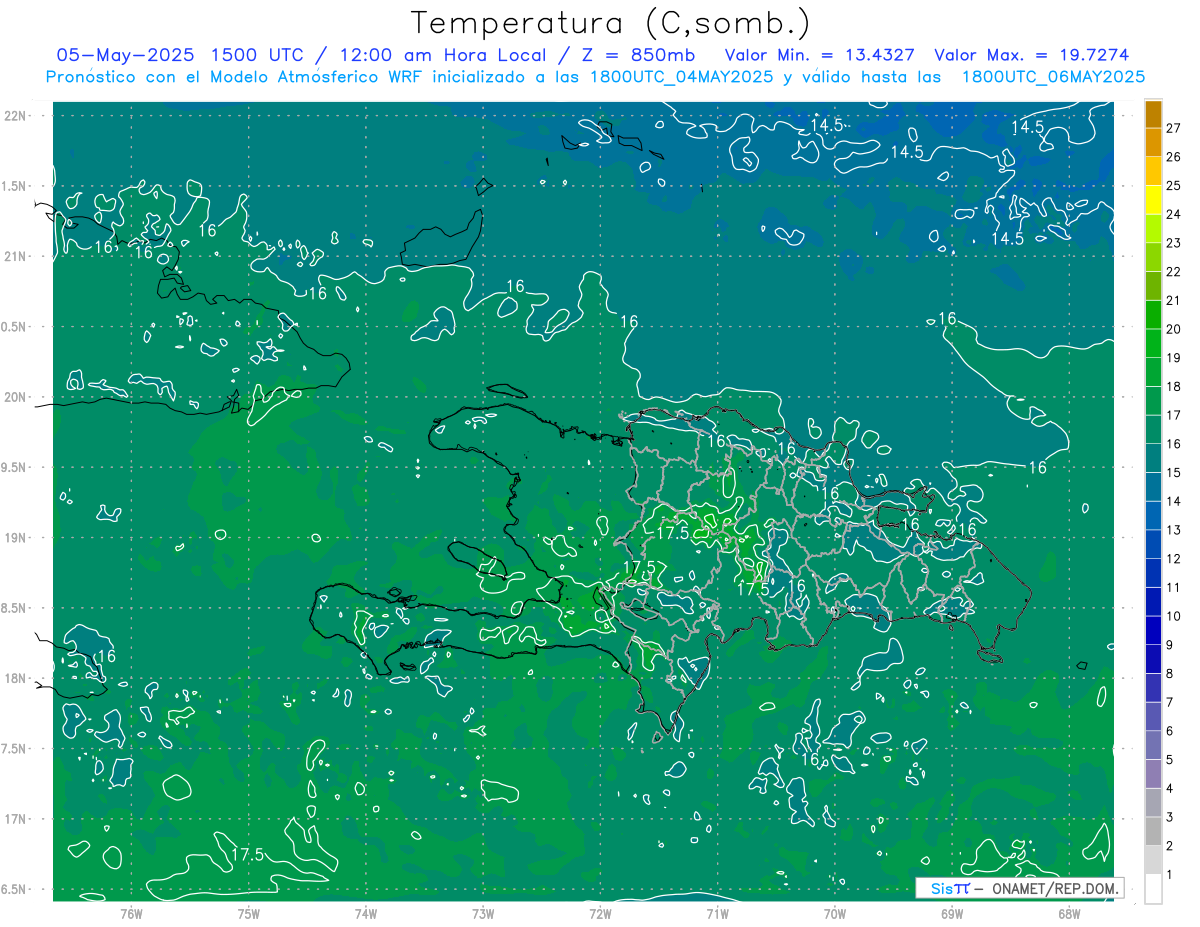Click the white bottom segment of color scale
The image size is (1200, 927).
click(1153, 889)
